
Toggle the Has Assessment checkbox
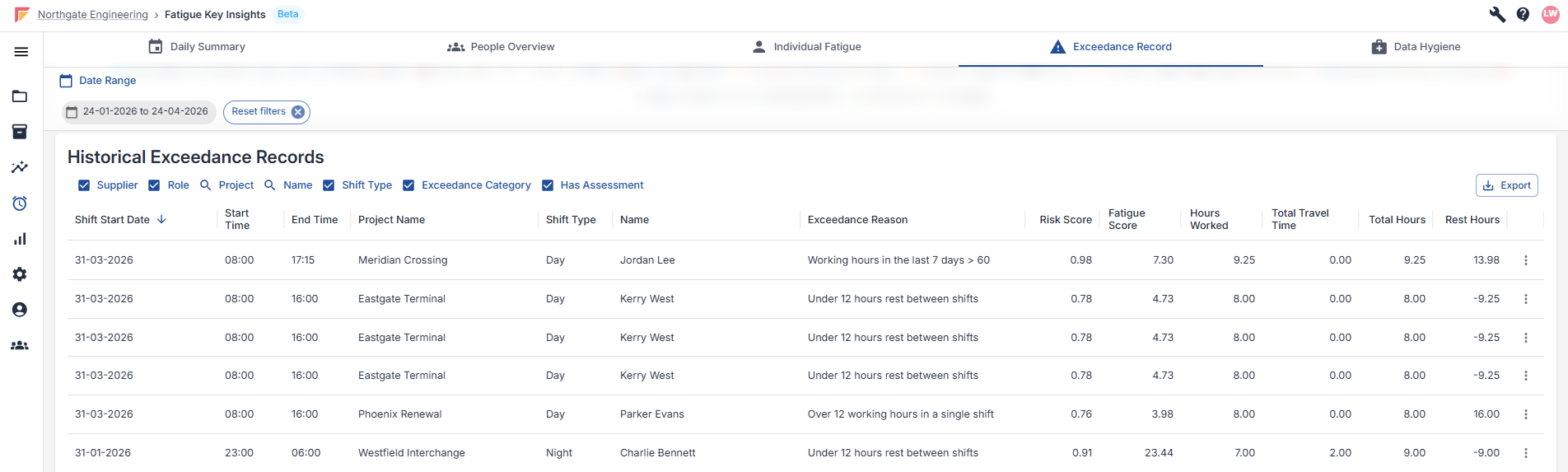tap(548, 185)
